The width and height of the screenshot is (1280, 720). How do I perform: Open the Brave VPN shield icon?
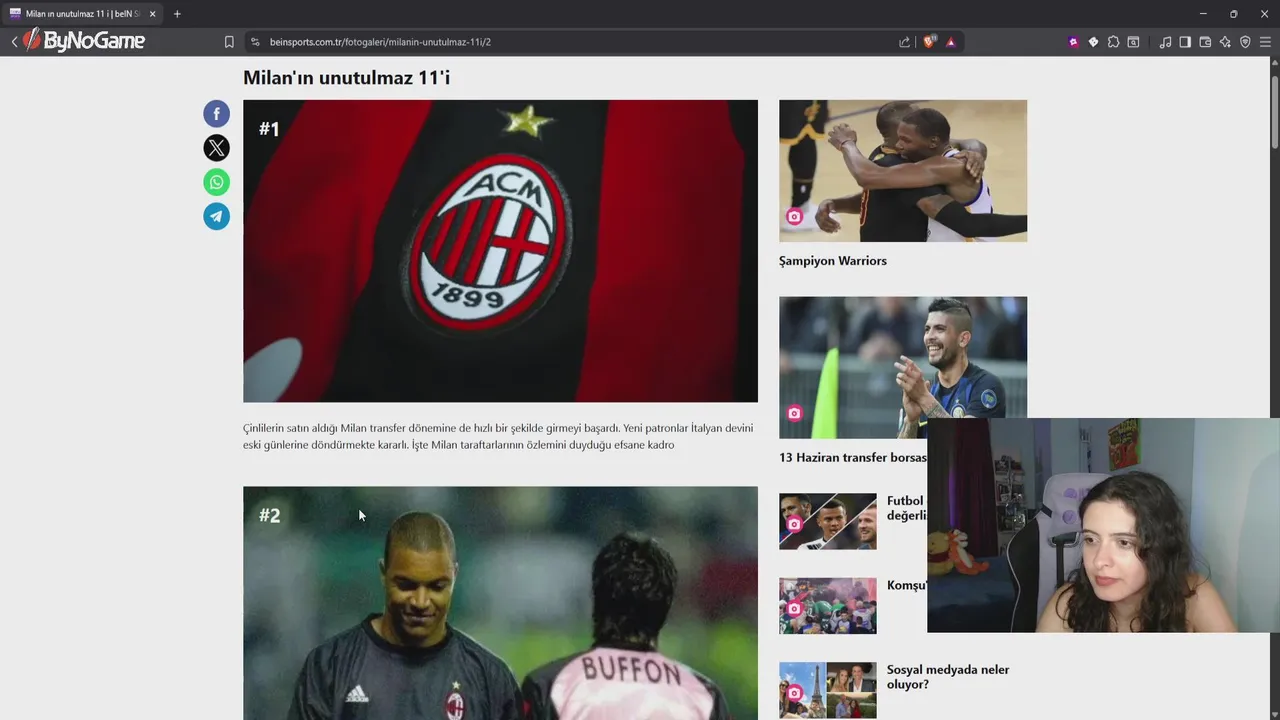point(1245,42)
